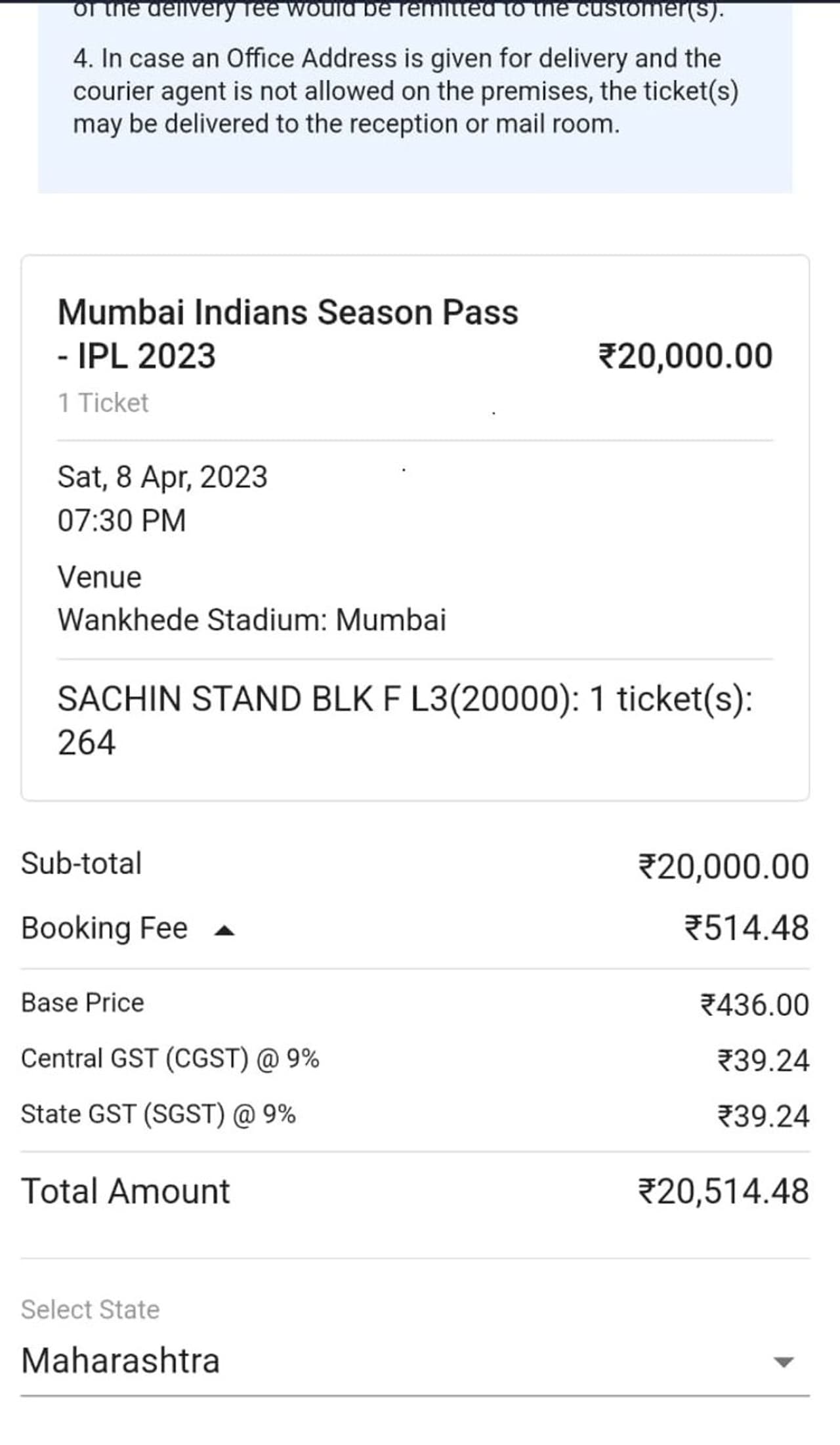Image resolution: width=840 pixels, height=1445 pixels.
Task: Click the date Sat, 8 Apr, 2023
Action: tap(162, 477)
